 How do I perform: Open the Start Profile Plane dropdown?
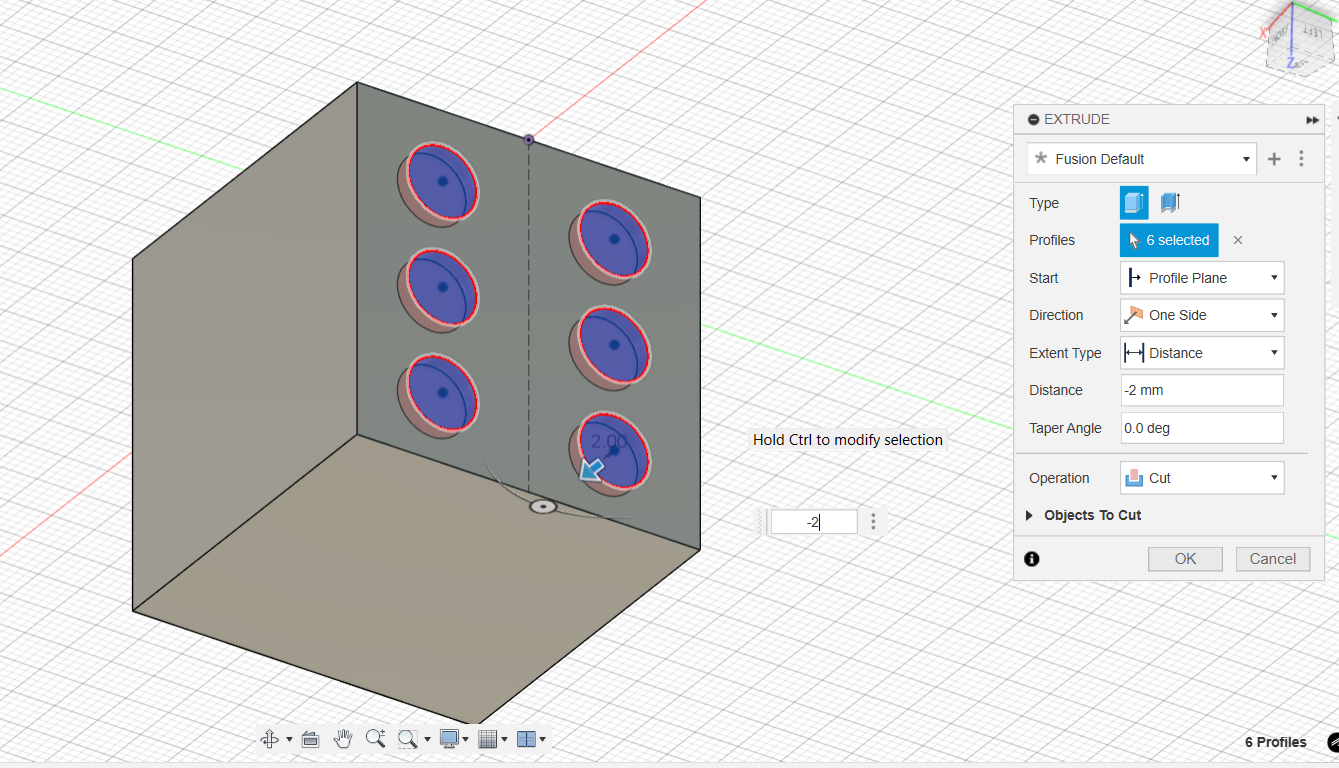1202,278
